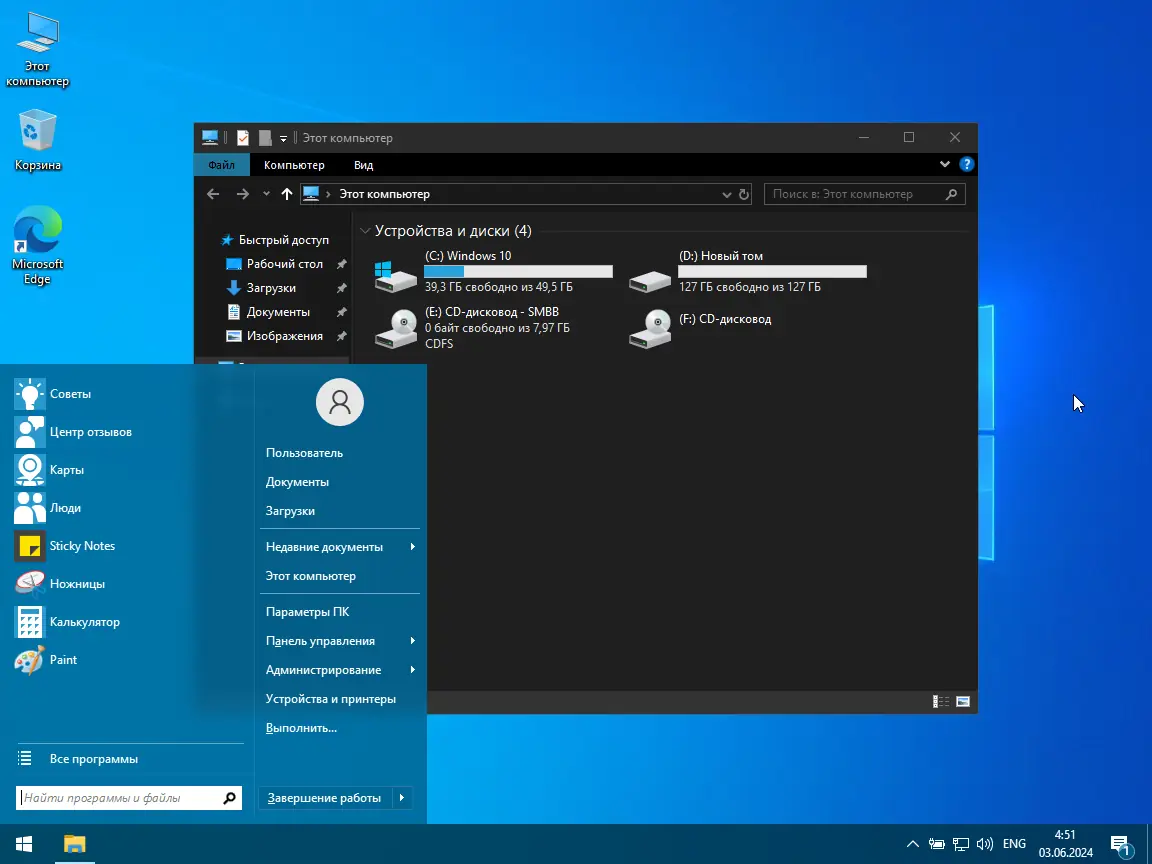This screenshot has height=864, width=1152.
Task: Click the help question mark icon
Action: click(x=966, y=165)
